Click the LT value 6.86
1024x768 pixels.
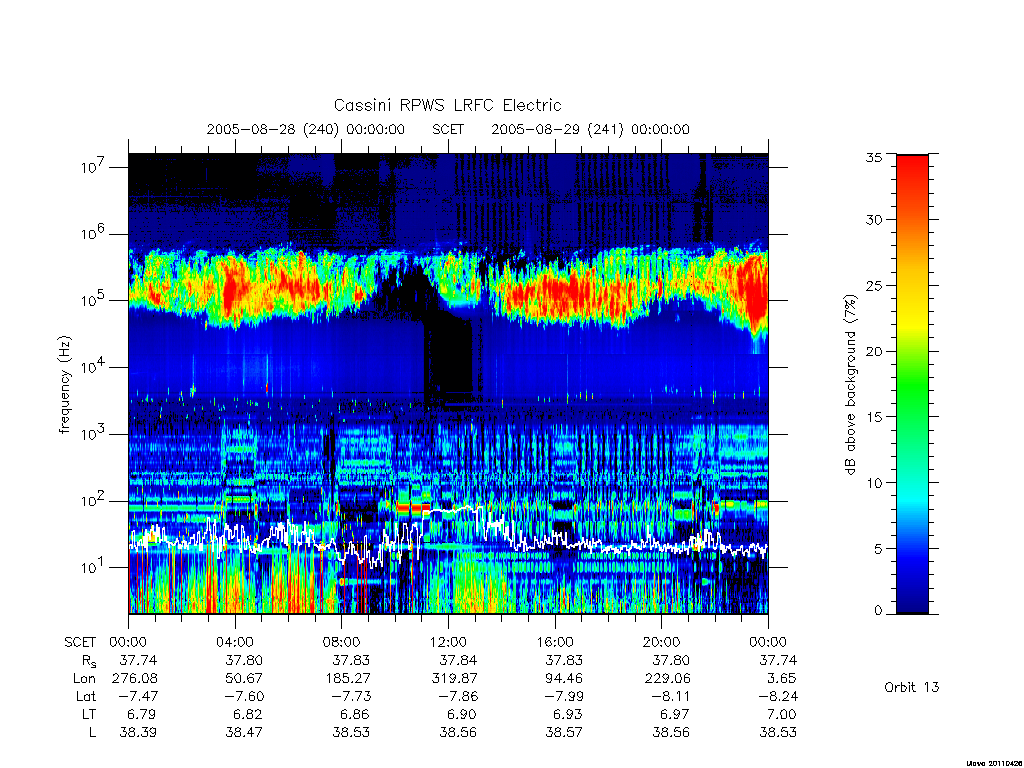click(355, 714)
